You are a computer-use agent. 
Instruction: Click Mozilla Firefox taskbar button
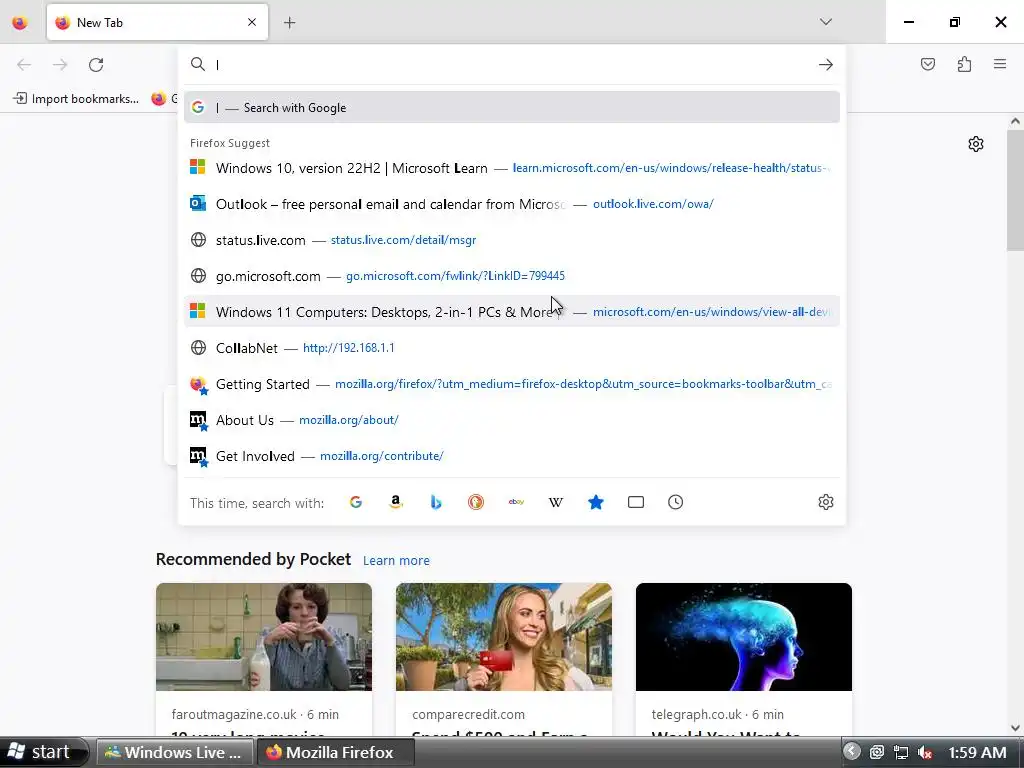coord(335,752)
